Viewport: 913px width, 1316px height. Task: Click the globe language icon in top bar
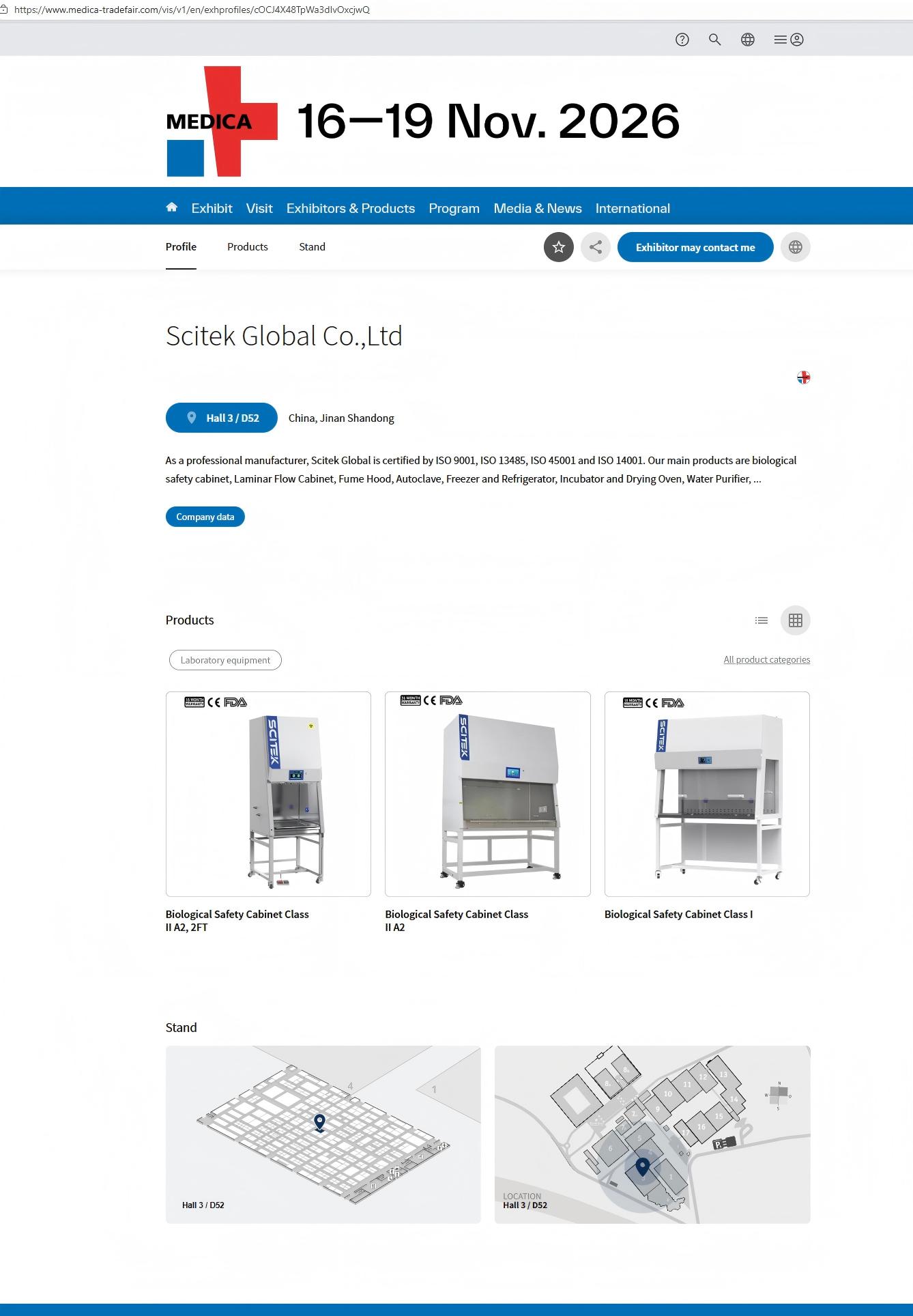pyautogui.click(x=747, y=40)
